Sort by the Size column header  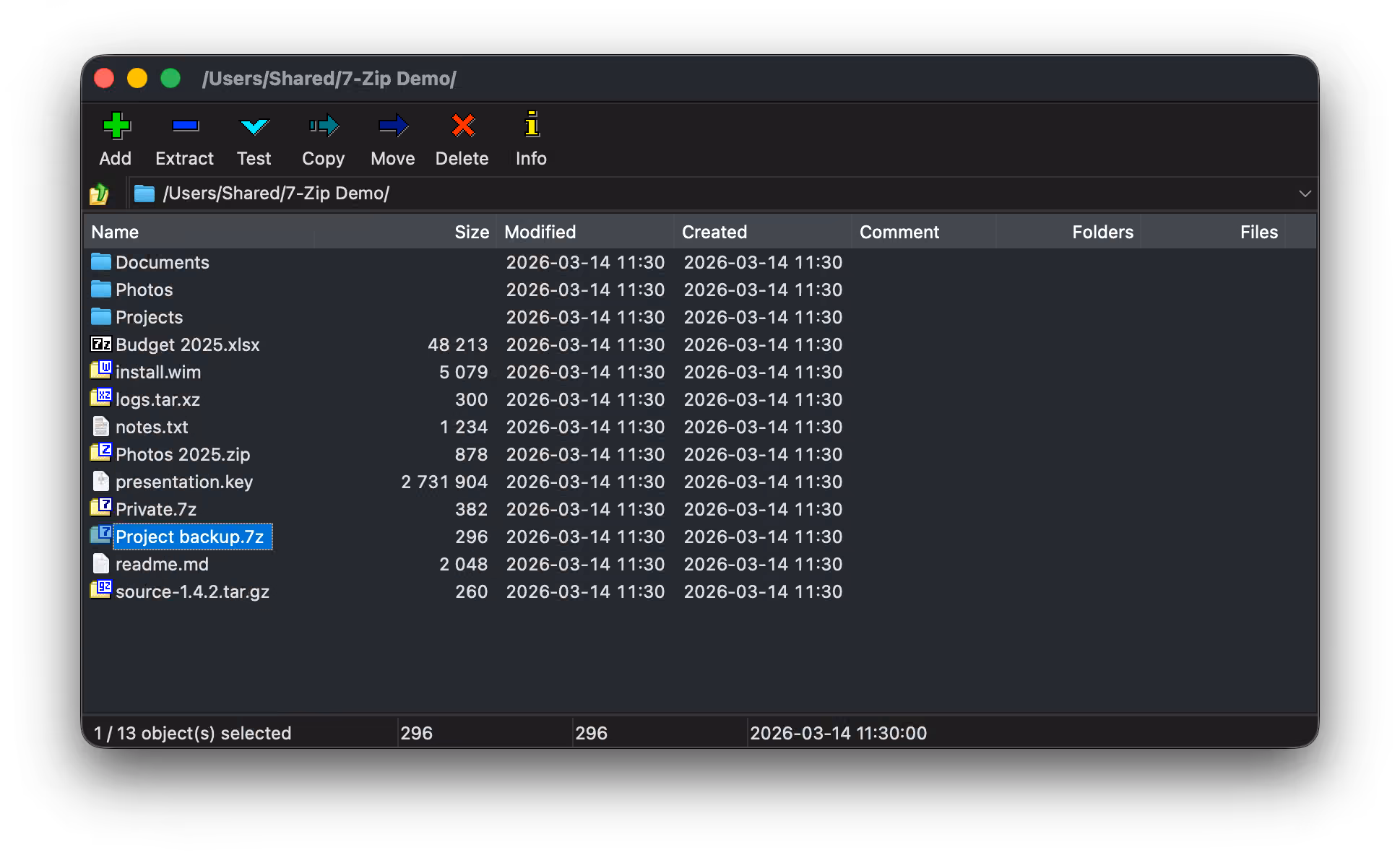coord(405,232)
